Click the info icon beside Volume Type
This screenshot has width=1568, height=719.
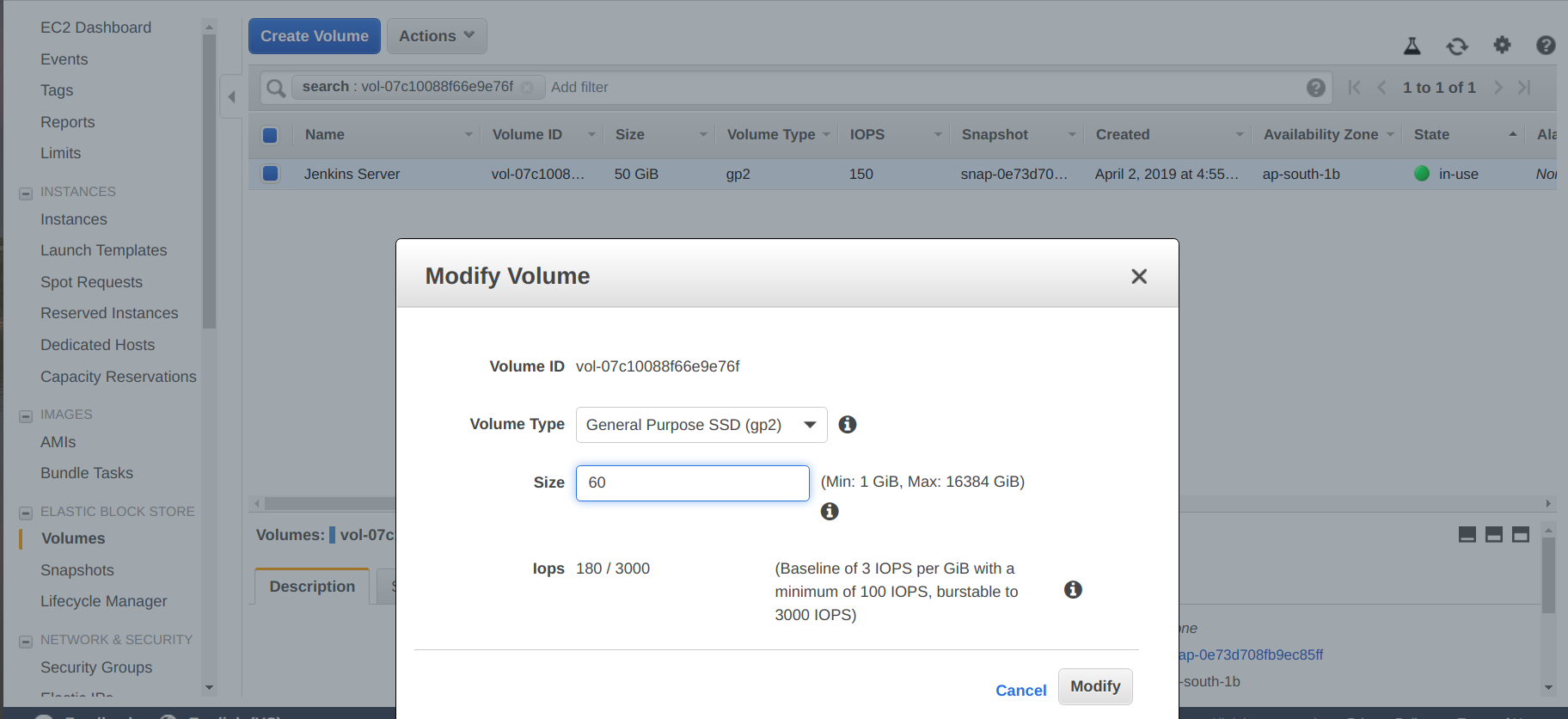click(x=847, y=425)
